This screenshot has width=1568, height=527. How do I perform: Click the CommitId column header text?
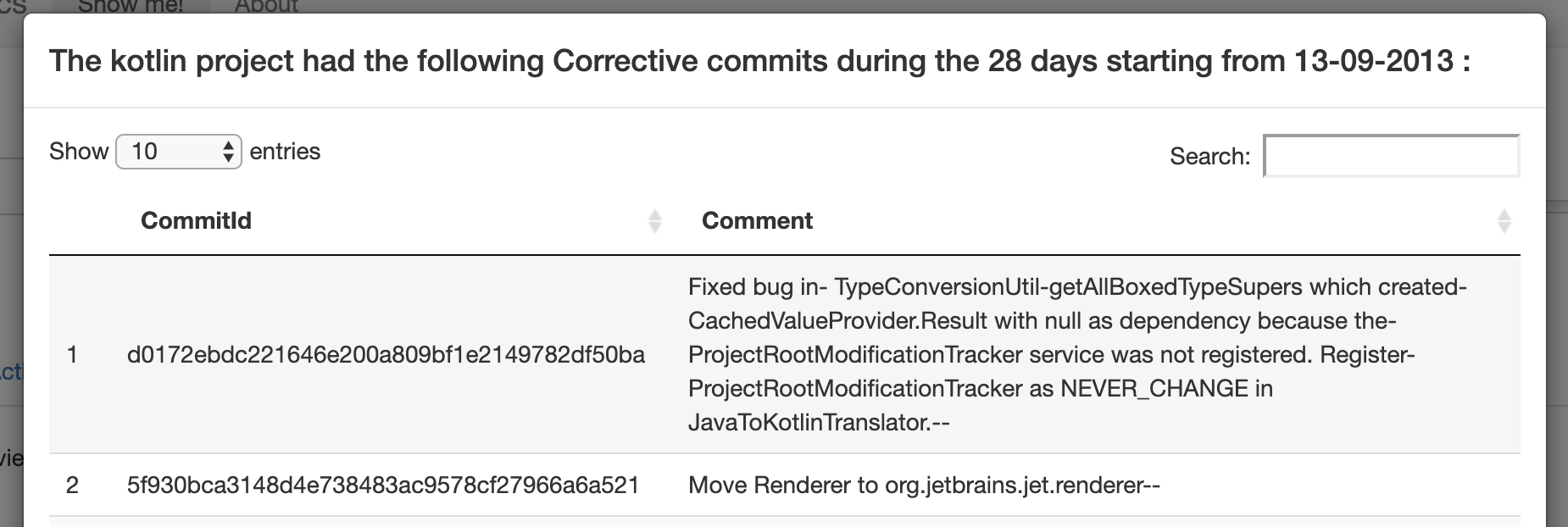(196, 221)
